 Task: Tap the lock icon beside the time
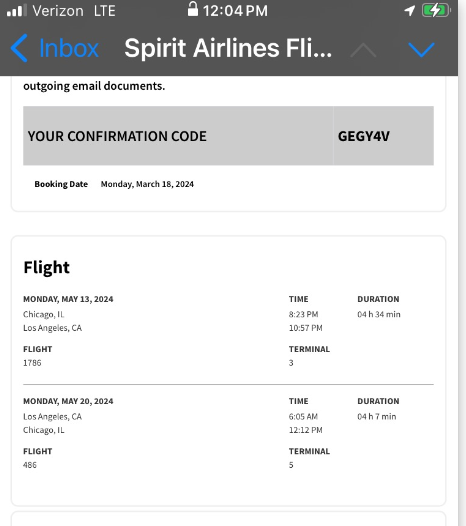click(x=193, y=9)
